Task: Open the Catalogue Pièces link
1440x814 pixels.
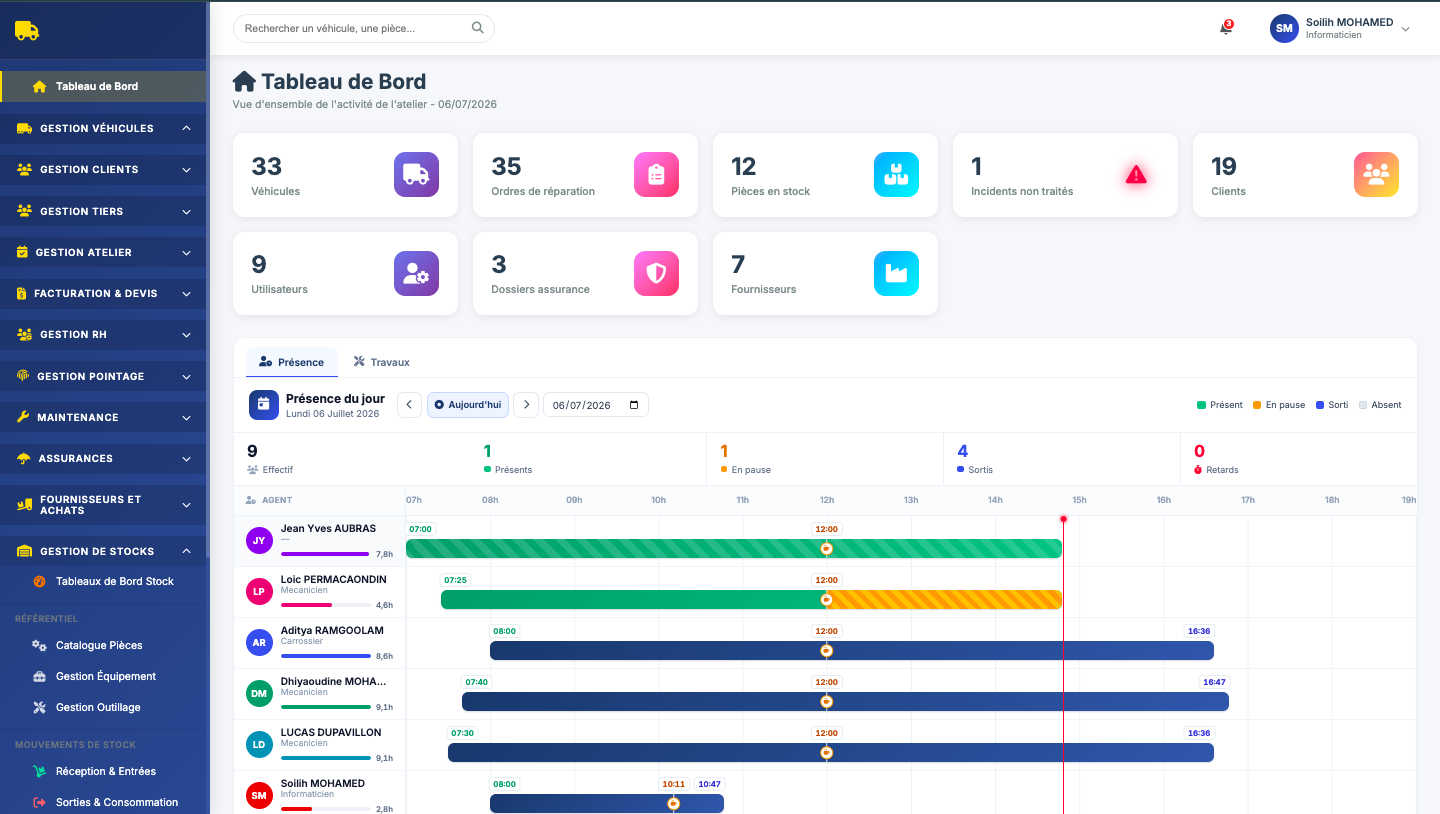Action: point(103,645)
